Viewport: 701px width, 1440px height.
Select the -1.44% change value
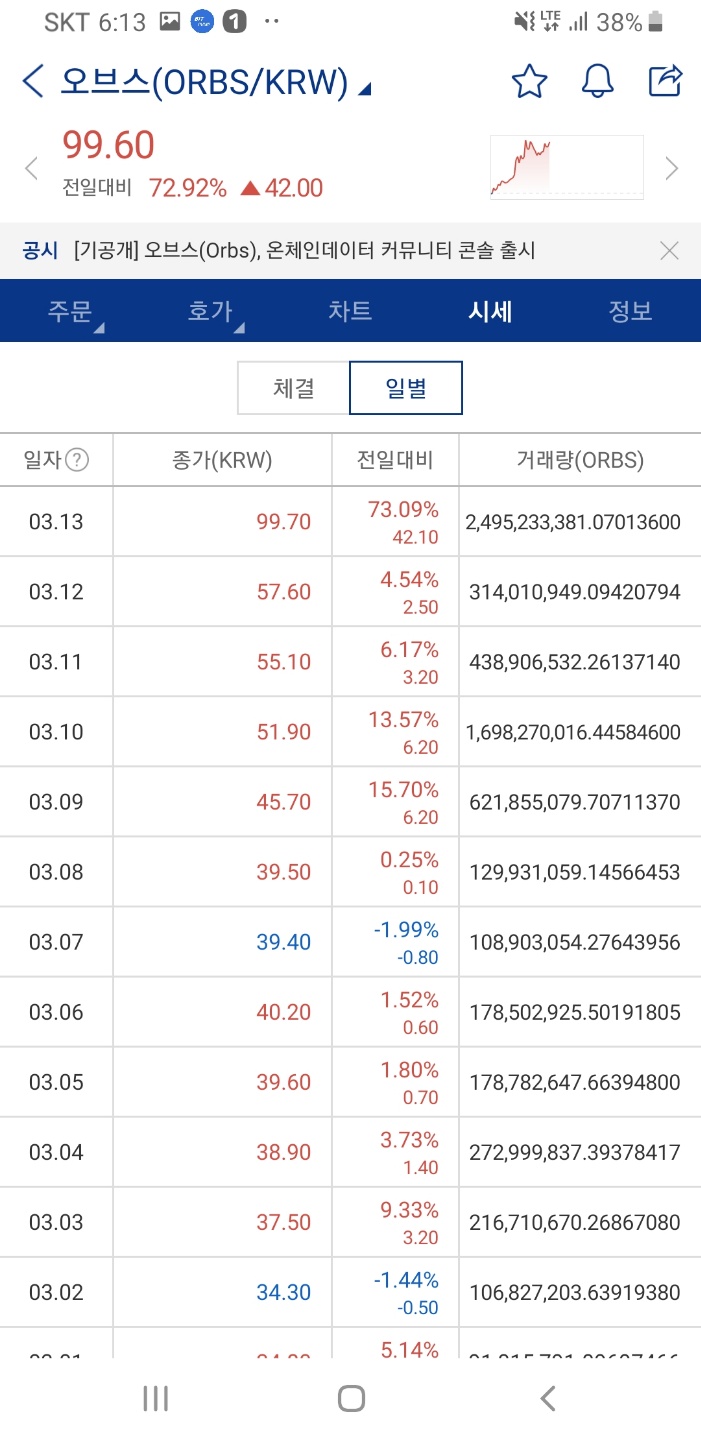(406, 1280)
